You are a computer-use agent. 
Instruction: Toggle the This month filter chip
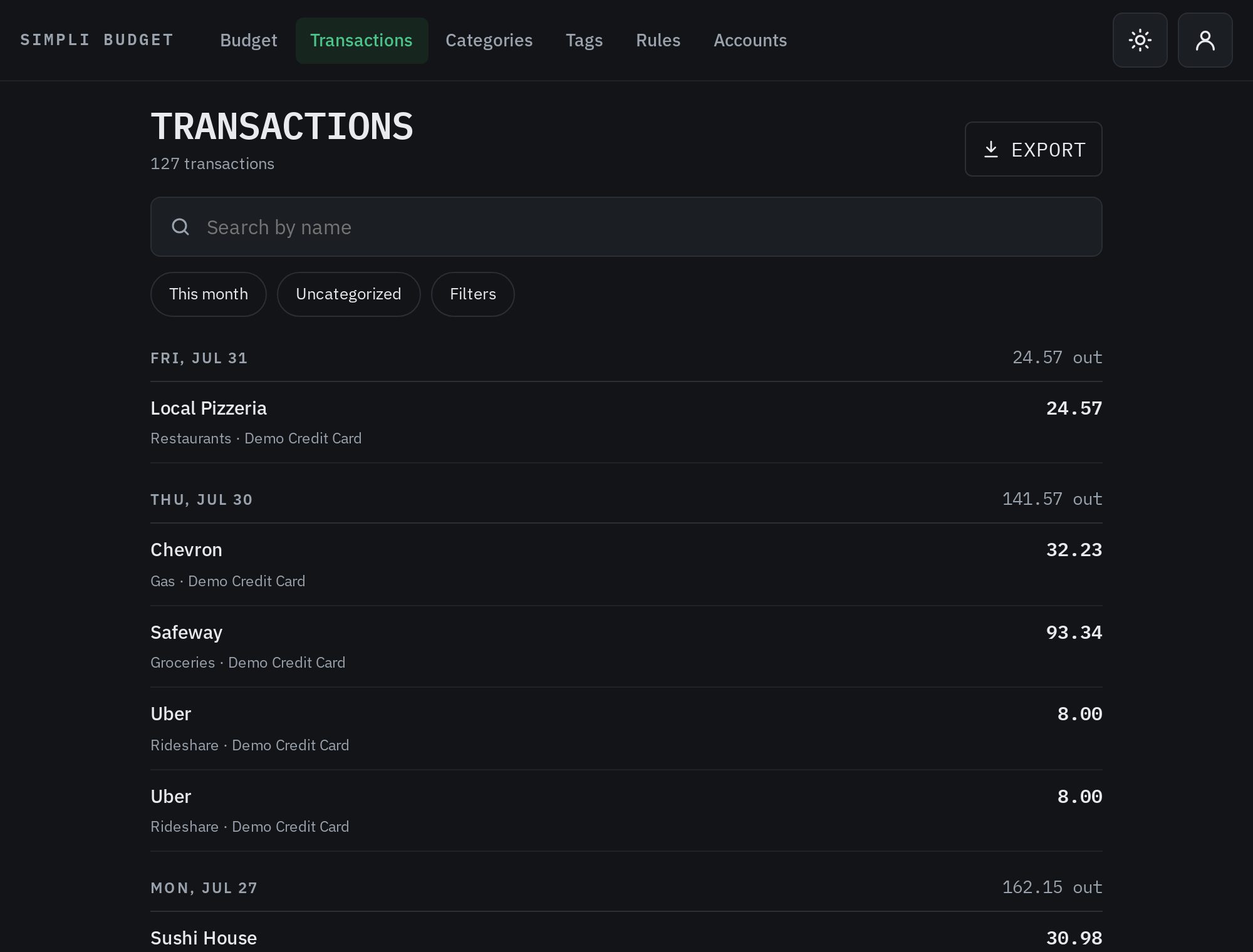click(x=208, y=294)
